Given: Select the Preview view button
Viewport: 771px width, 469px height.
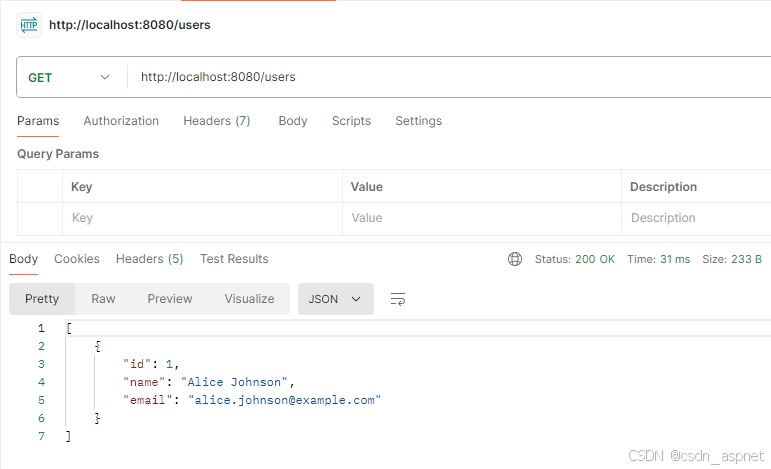Looking at the screenshot, I should pyautogui.click(x=170, y=299).
